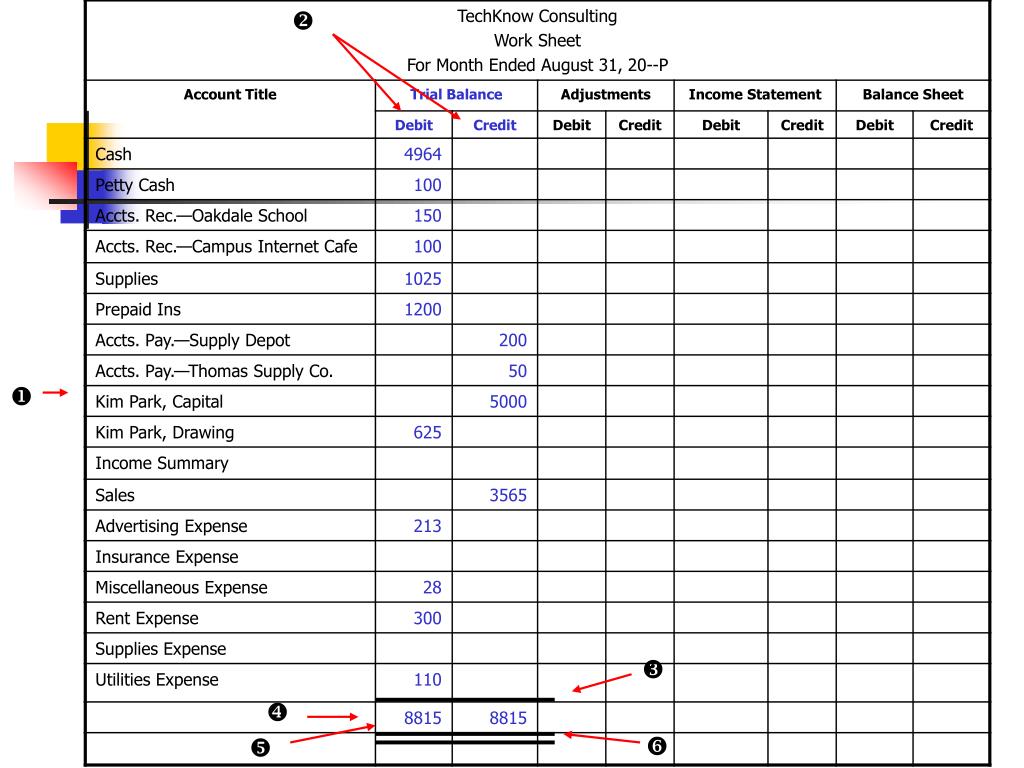1024x768 pixels.
Task: Select the 'Income Statement' column group header
Action: point(755,95)
